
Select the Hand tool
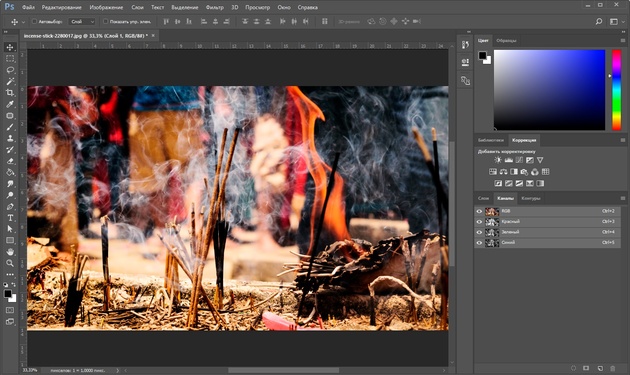click(10, 252)
